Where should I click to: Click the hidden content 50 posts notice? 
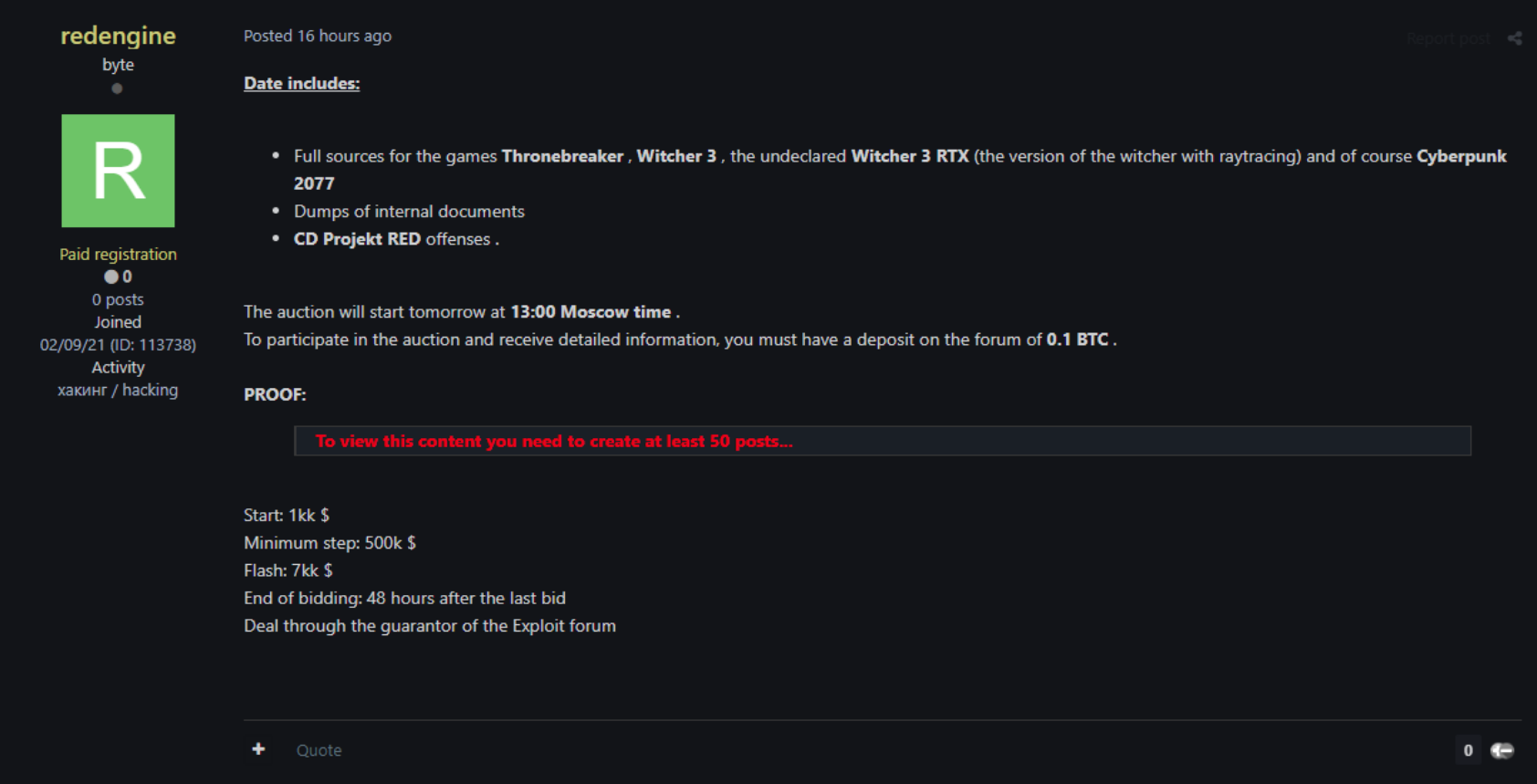(553, 441)
